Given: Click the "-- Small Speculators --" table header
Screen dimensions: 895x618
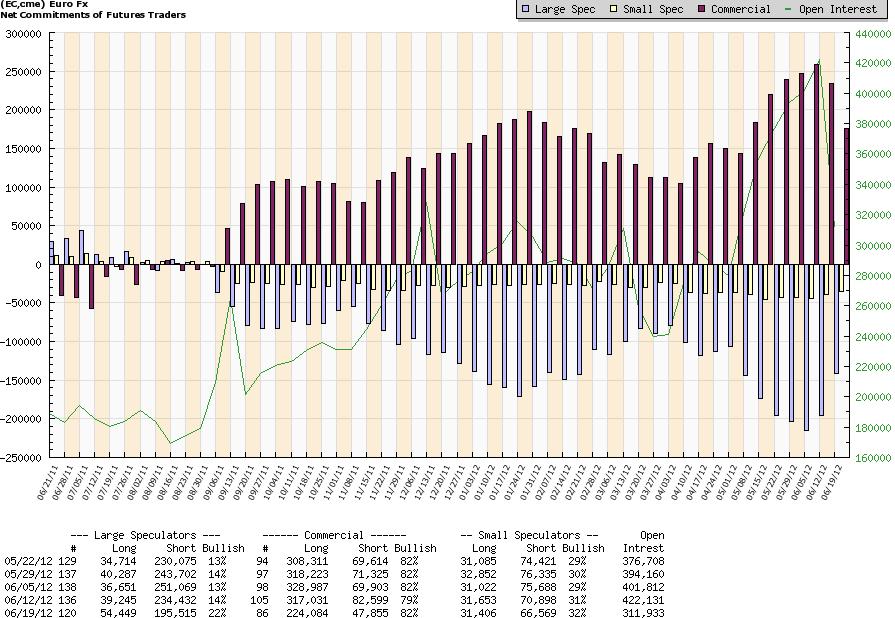Looking at the screenshot, I should (529, 535).
